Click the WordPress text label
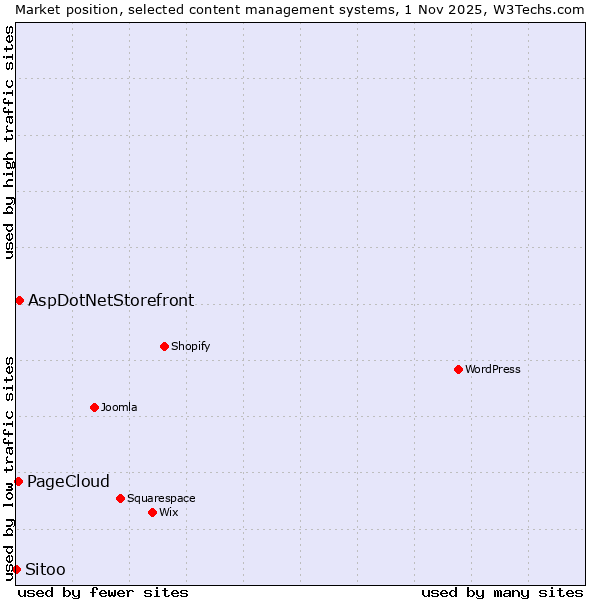 point(493,369)
